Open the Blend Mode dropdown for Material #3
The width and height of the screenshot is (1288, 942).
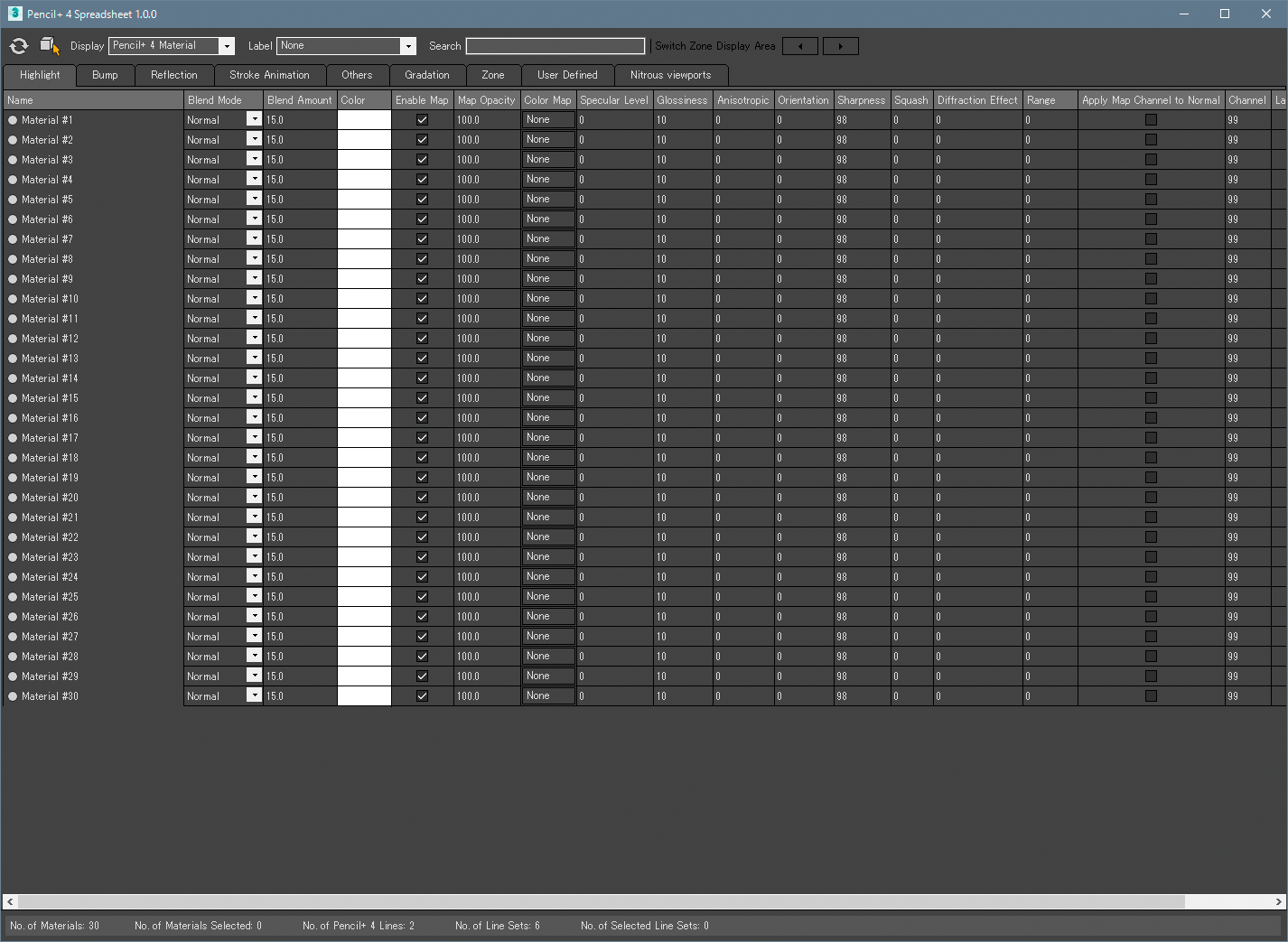(x=254, y=159)
